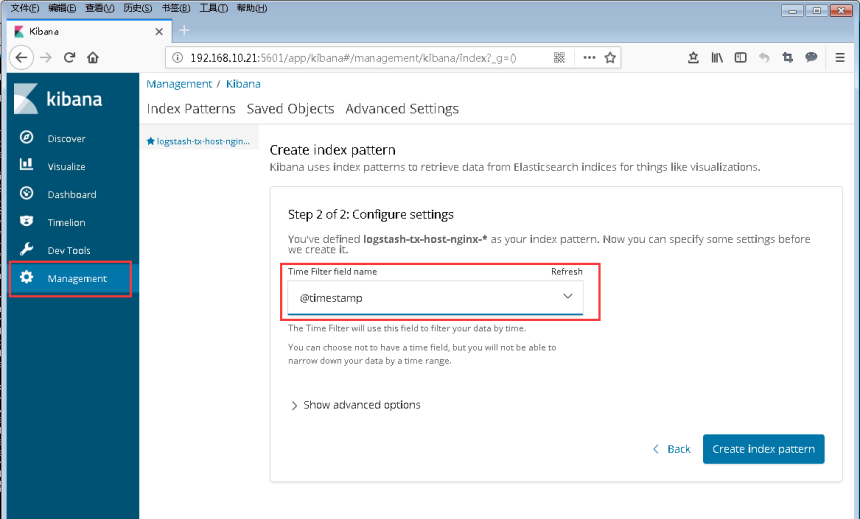Select the logstash-tx-host-nginx index pattern
Viewport: 860px width, 519px height.
click(200, 142)
